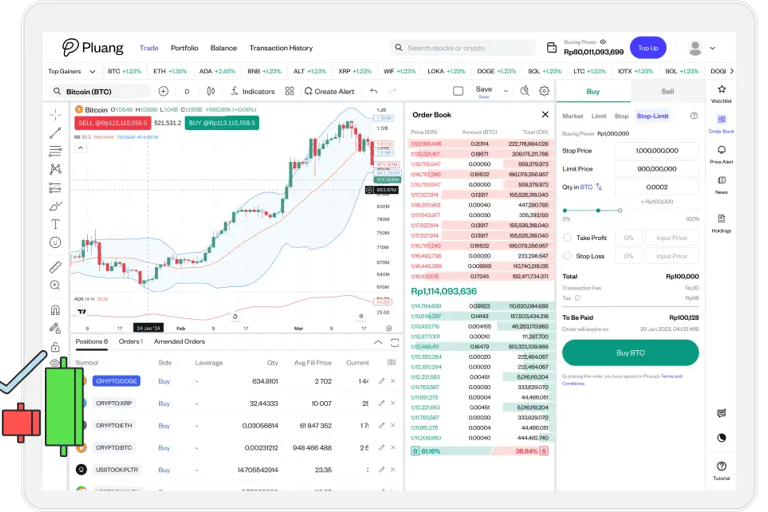
Task: Select the ruler measure tool
Action: pos(55,267)
